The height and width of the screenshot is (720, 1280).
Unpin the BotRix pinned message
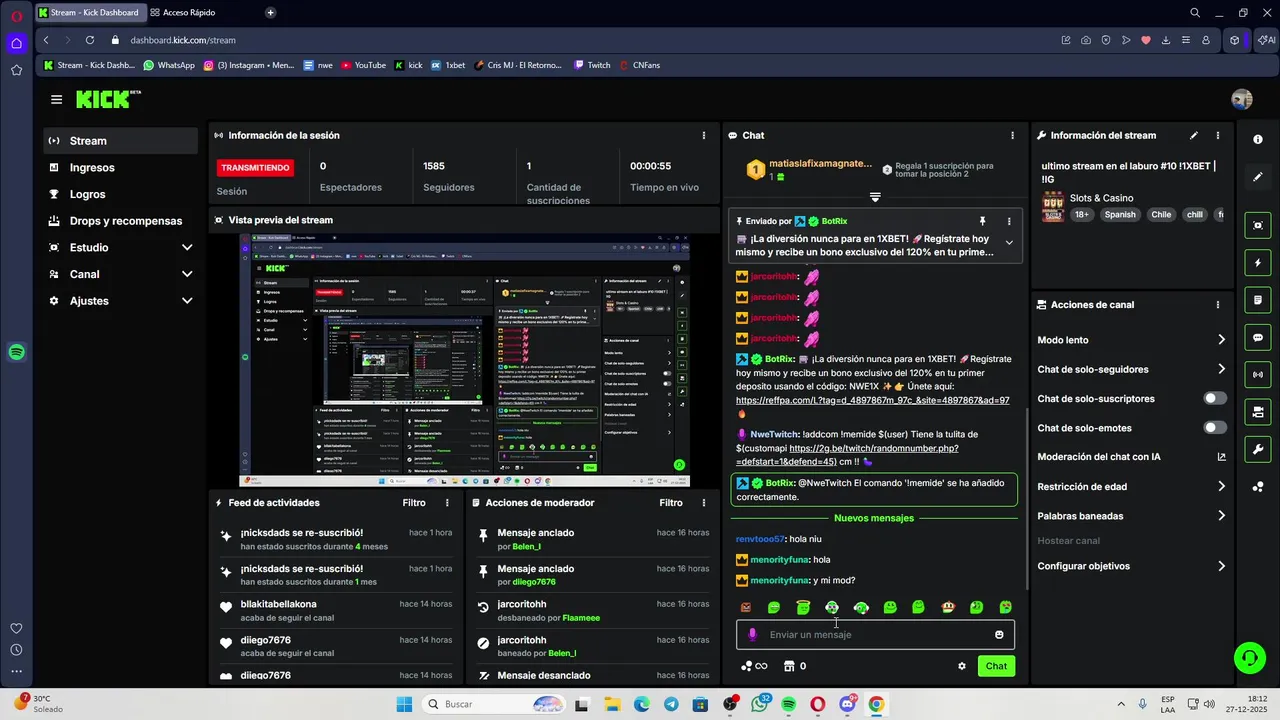[982, 221]
